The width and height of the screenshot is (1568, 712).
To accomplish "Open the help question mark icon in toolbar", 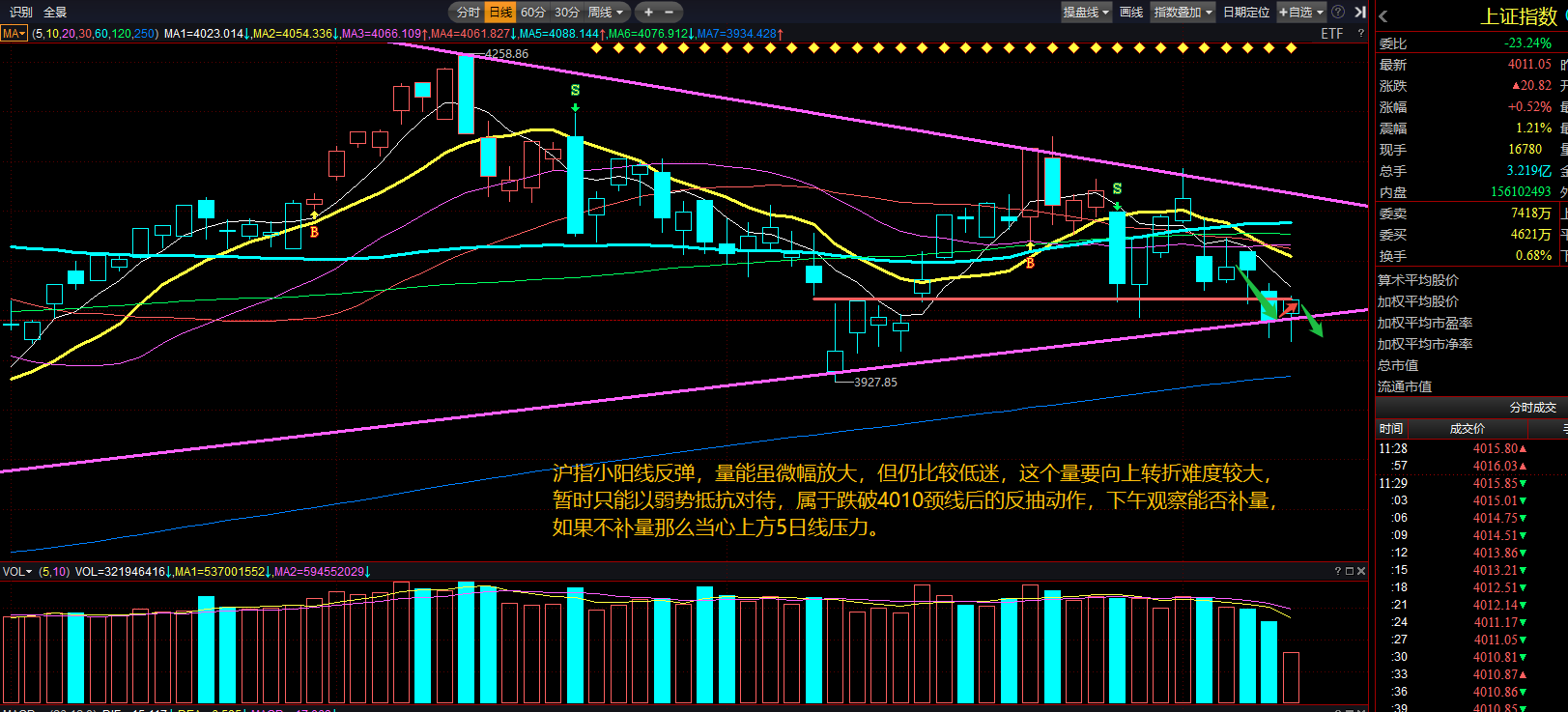I will coord(1338,13).
